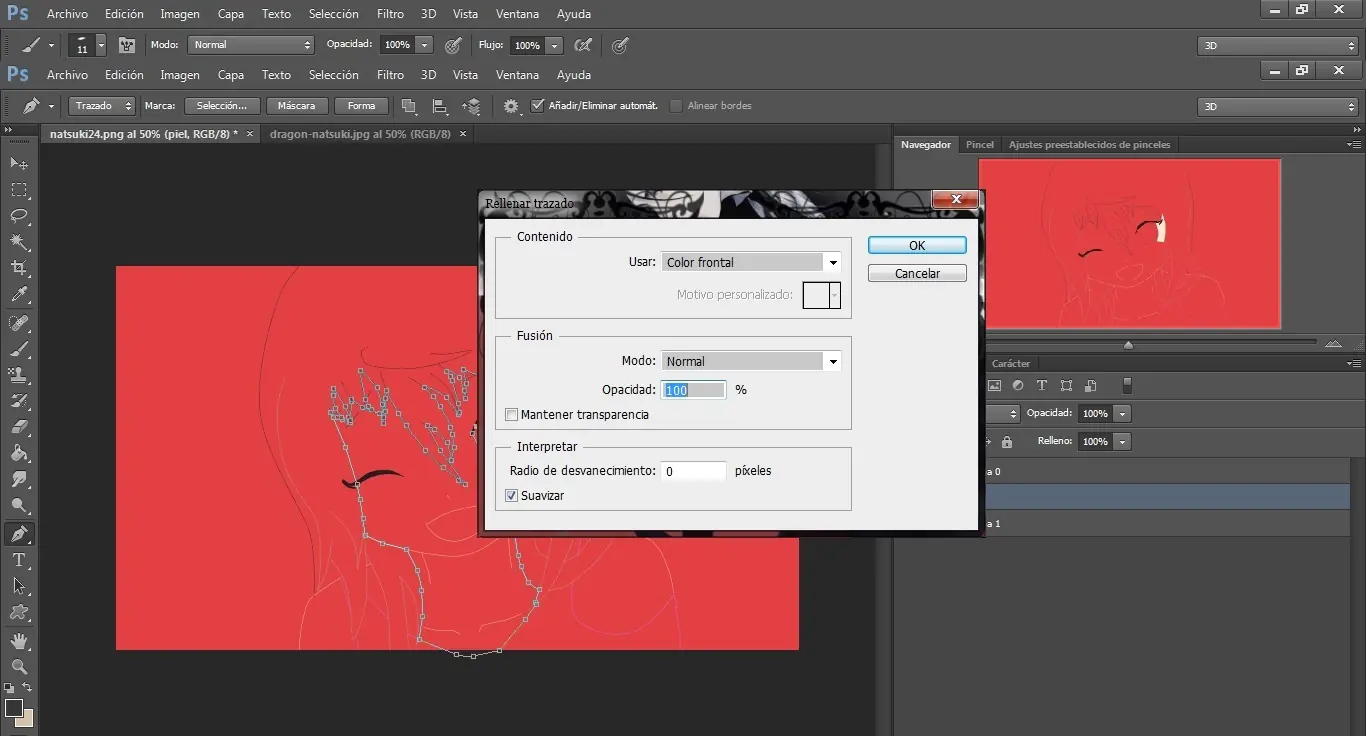Expand the brush Opacidad slider arrow
Screen dimensions: 1366x736
click(424, 45)
